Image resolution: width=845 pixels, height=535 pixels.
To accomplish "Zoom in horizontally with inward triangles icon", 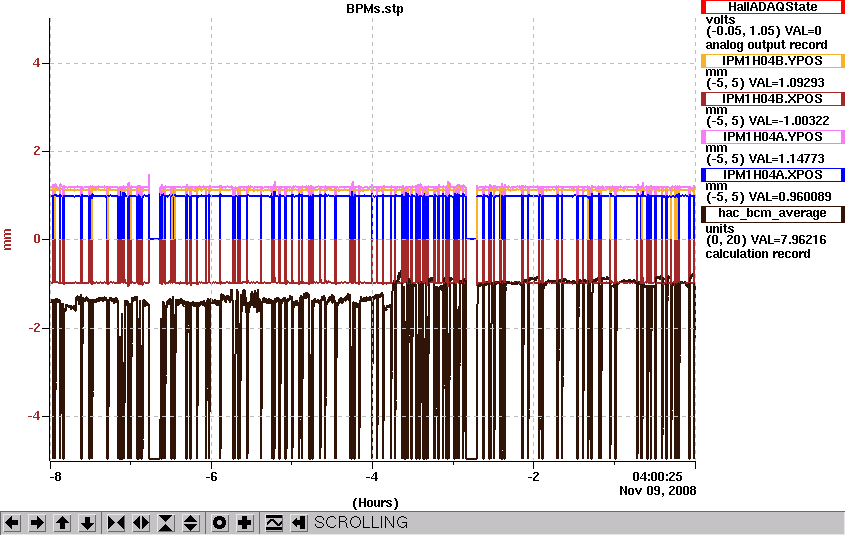I will [116, 523].
